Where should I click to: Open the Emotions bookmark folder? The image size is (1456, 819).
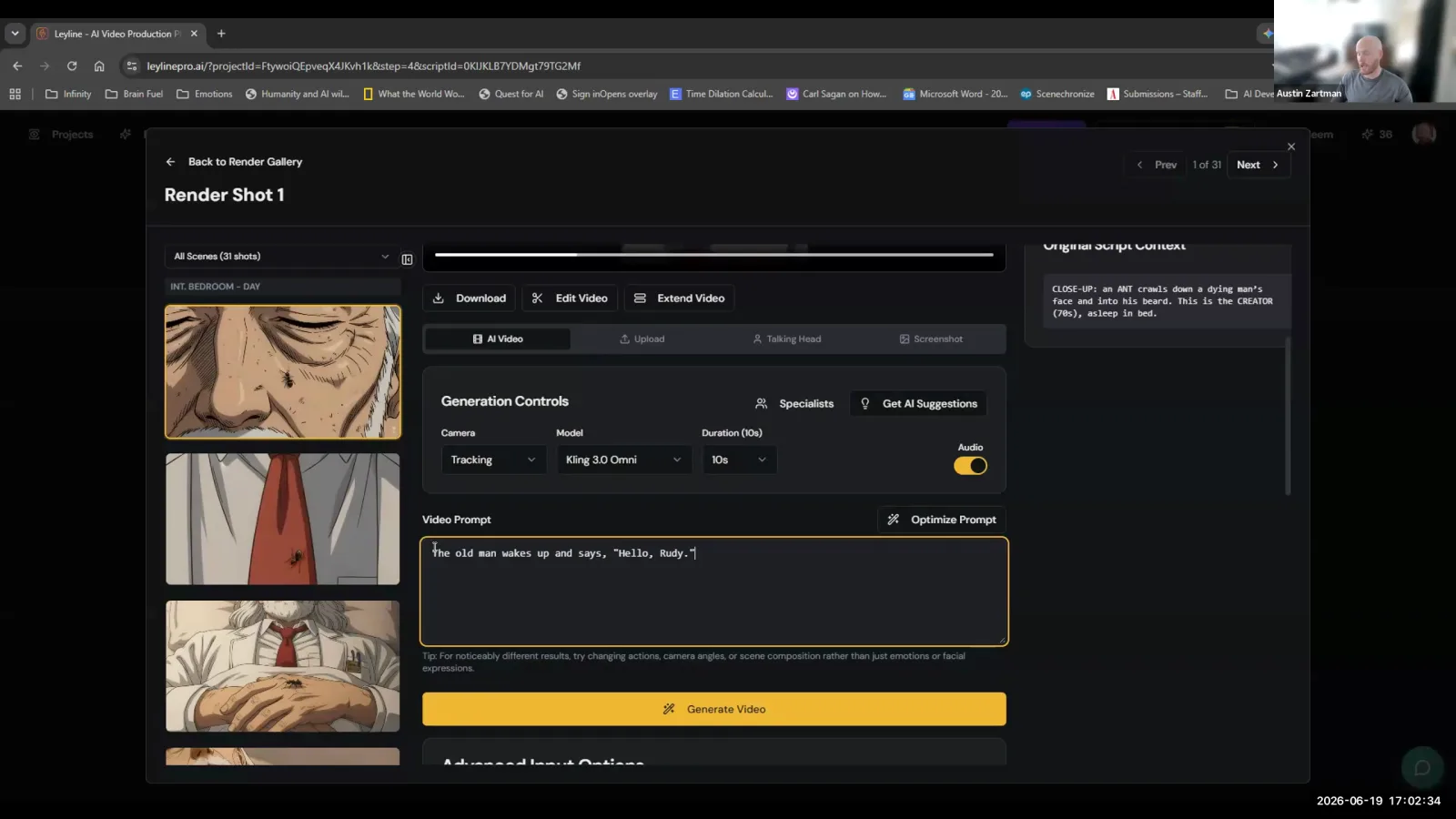click(x=205, y=94)
